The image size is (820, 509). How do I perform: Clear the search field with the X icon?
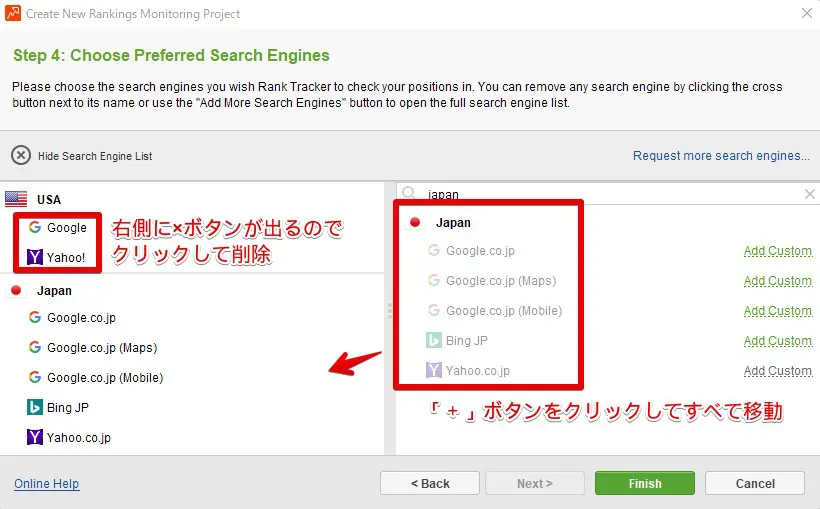[809, 194]
